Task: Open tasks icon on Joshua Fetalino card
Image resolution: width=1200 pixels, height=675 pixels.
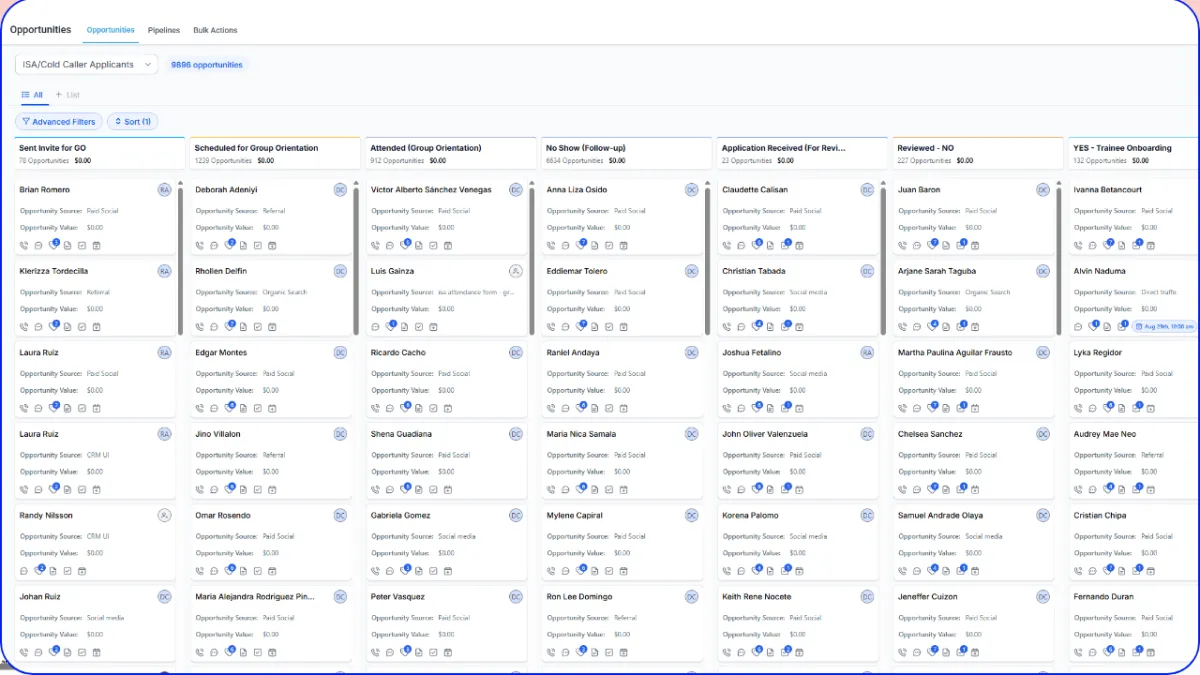Action: pos(786,407)
